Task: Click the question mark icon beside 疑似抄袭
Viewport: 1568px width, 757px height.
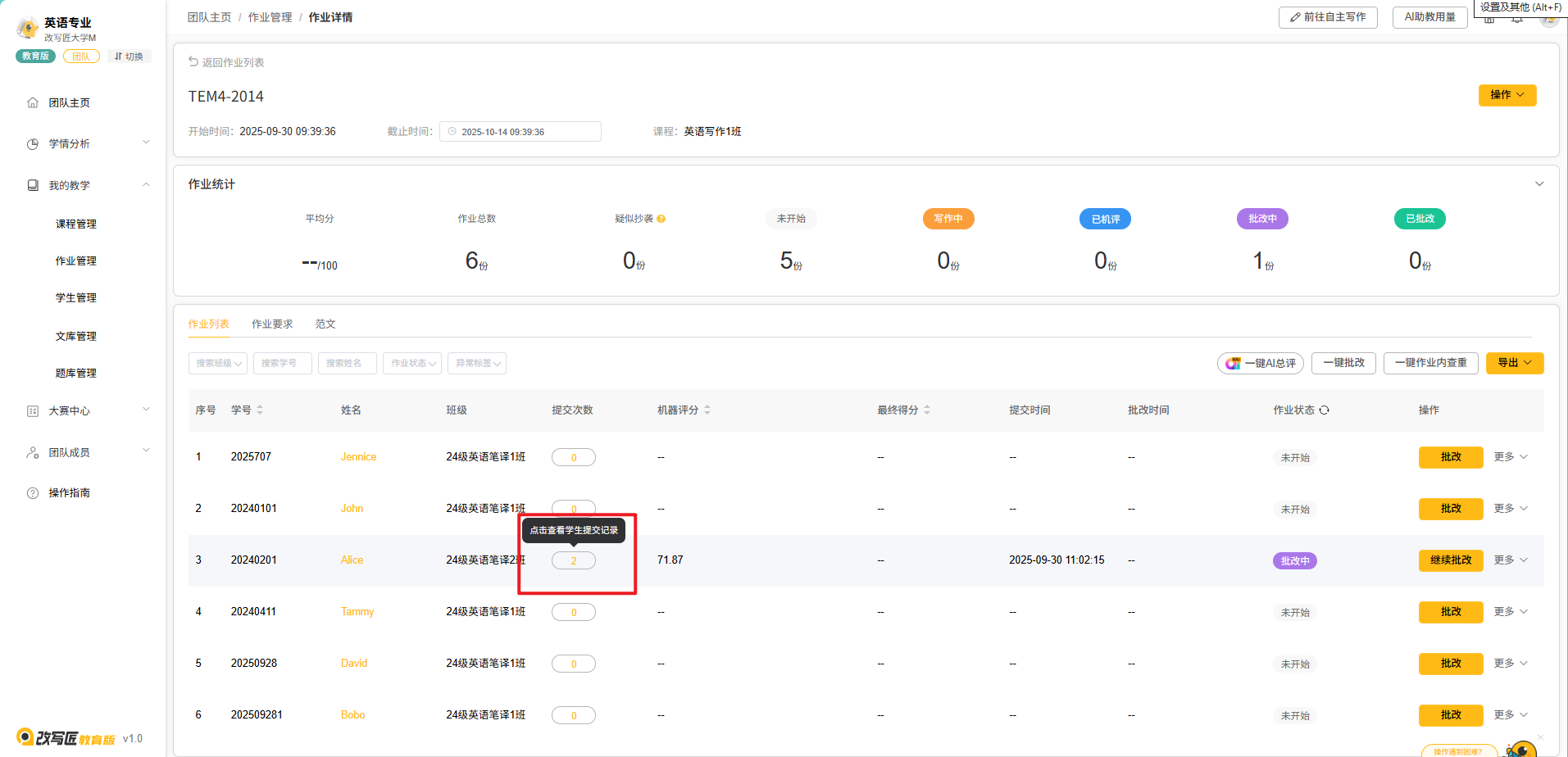Action: (661, 219)
